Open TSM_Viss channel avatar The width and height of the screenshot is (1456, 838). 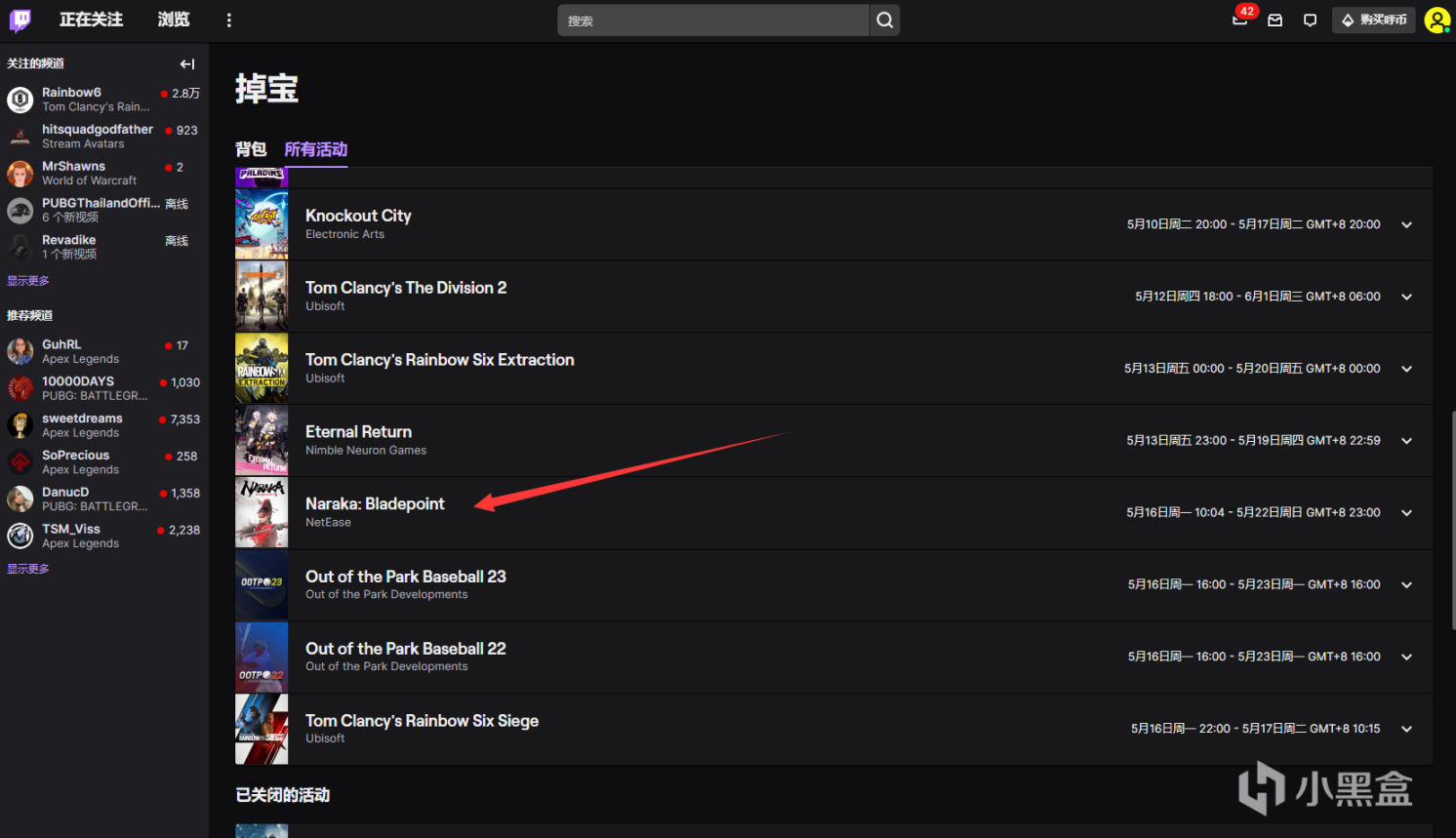click(20, 536)
